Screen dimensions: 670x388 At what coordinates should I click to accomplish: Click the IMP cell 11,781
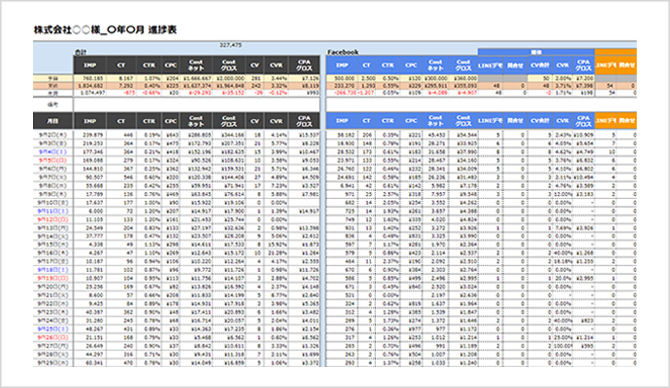pos(90,270)
